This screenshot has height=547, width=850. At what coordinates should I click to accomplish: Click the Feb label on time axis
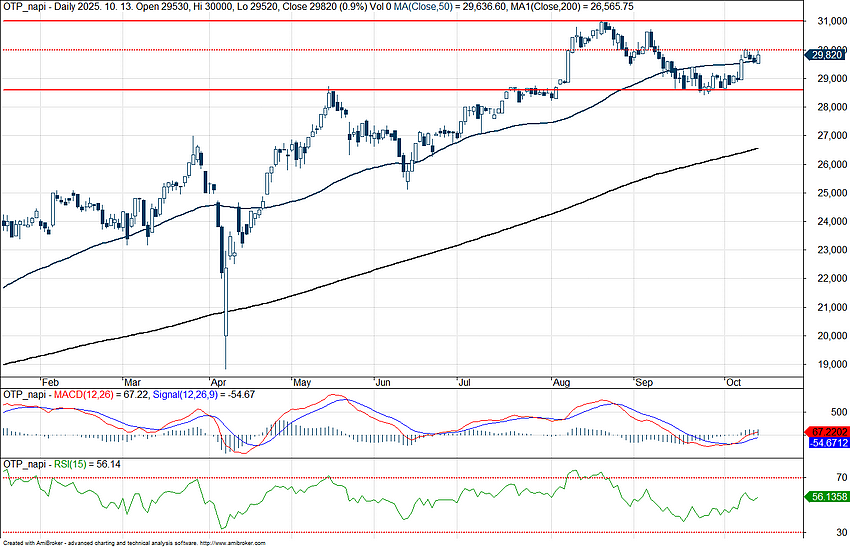click(48, 382)
